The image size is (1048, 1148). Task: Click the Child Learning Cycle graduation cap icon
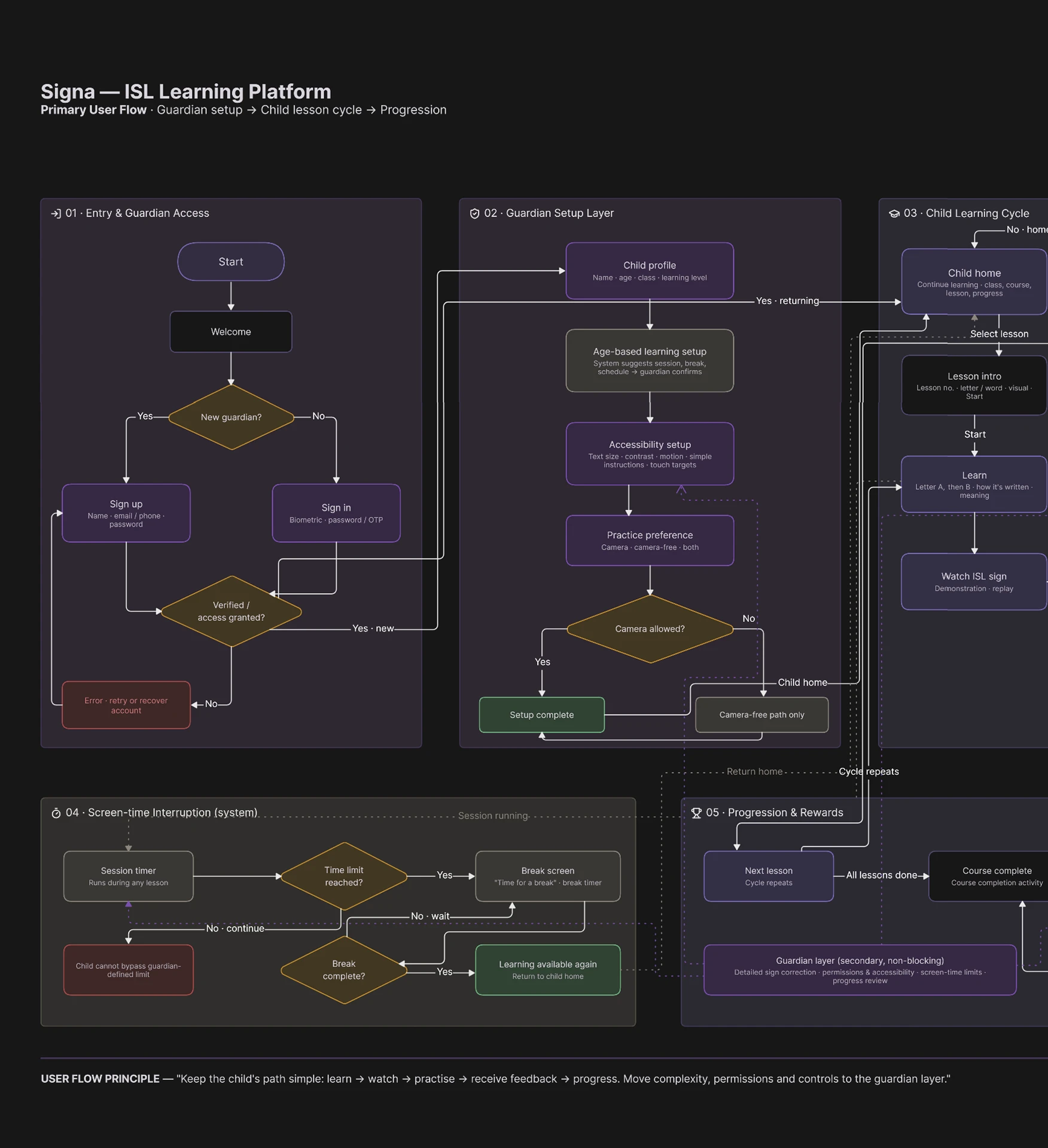point(894,213)
